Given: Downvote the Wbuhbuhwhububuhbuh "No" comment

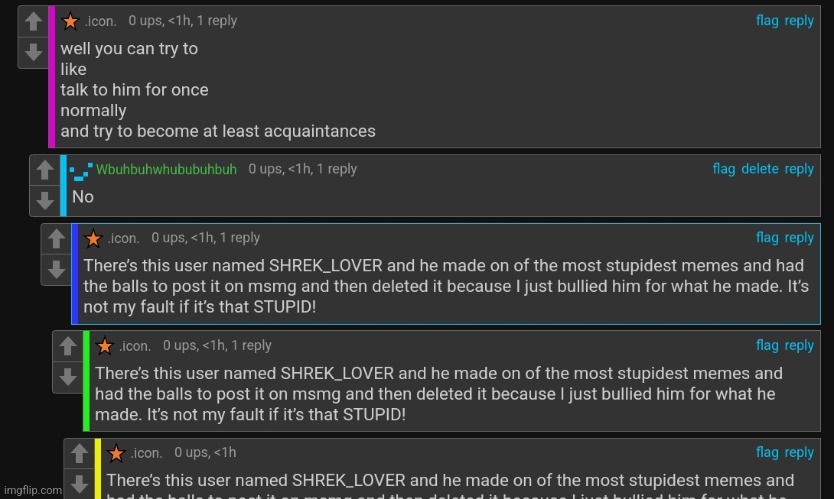Looking at the screenshot, I should (x=44, y=200).
